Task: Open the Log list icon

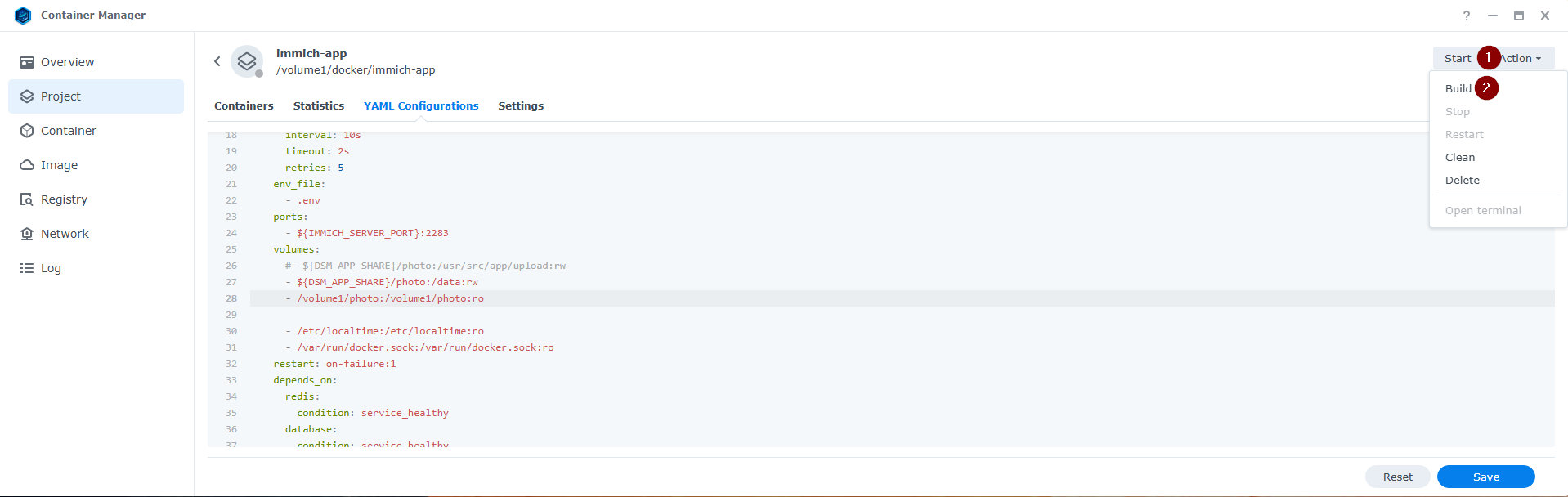Action: coord(27,268)
